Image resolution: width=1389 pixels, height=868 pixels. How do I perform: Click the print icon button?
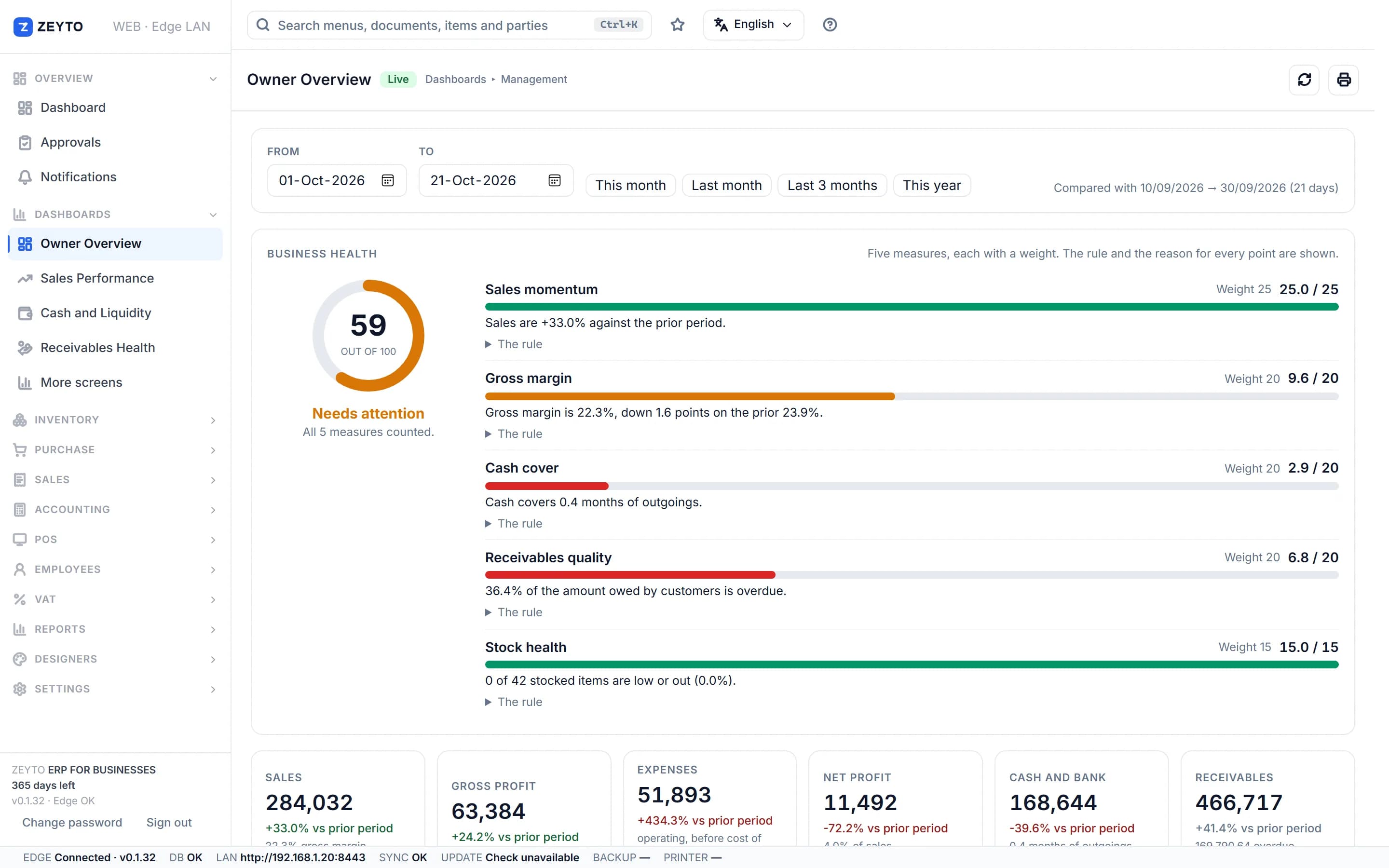click(1344, 80)
